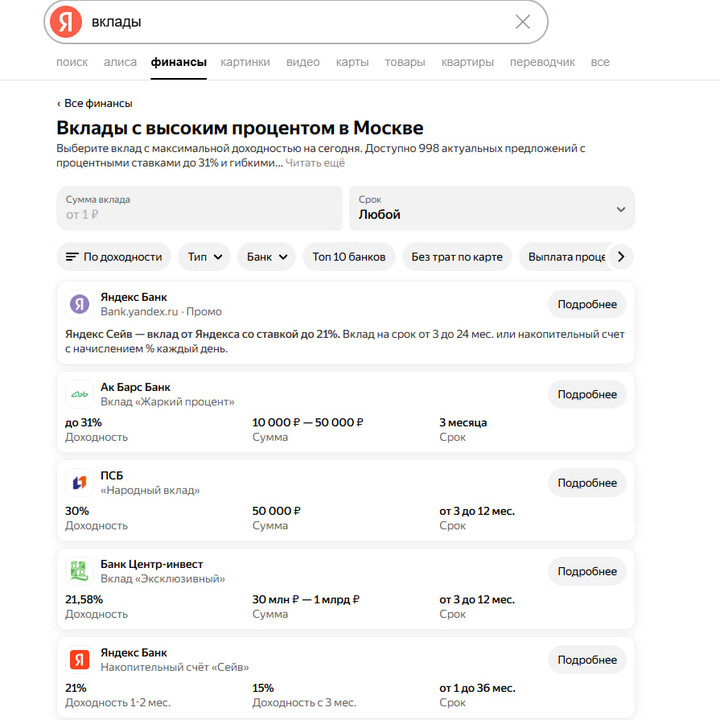Image resolution: width=720 pixels, height=720 pixels.
Task: Click Вклад «Жаркий процент» subtitle
Action: 168,402
